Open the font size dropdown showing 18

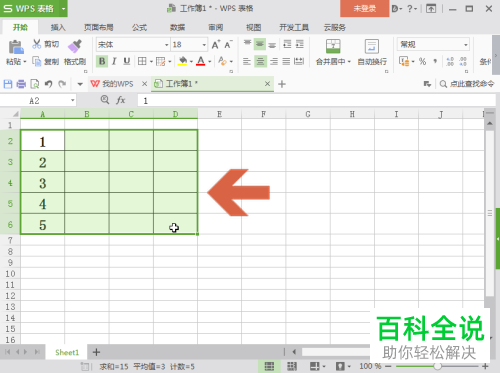coord(204,45)
